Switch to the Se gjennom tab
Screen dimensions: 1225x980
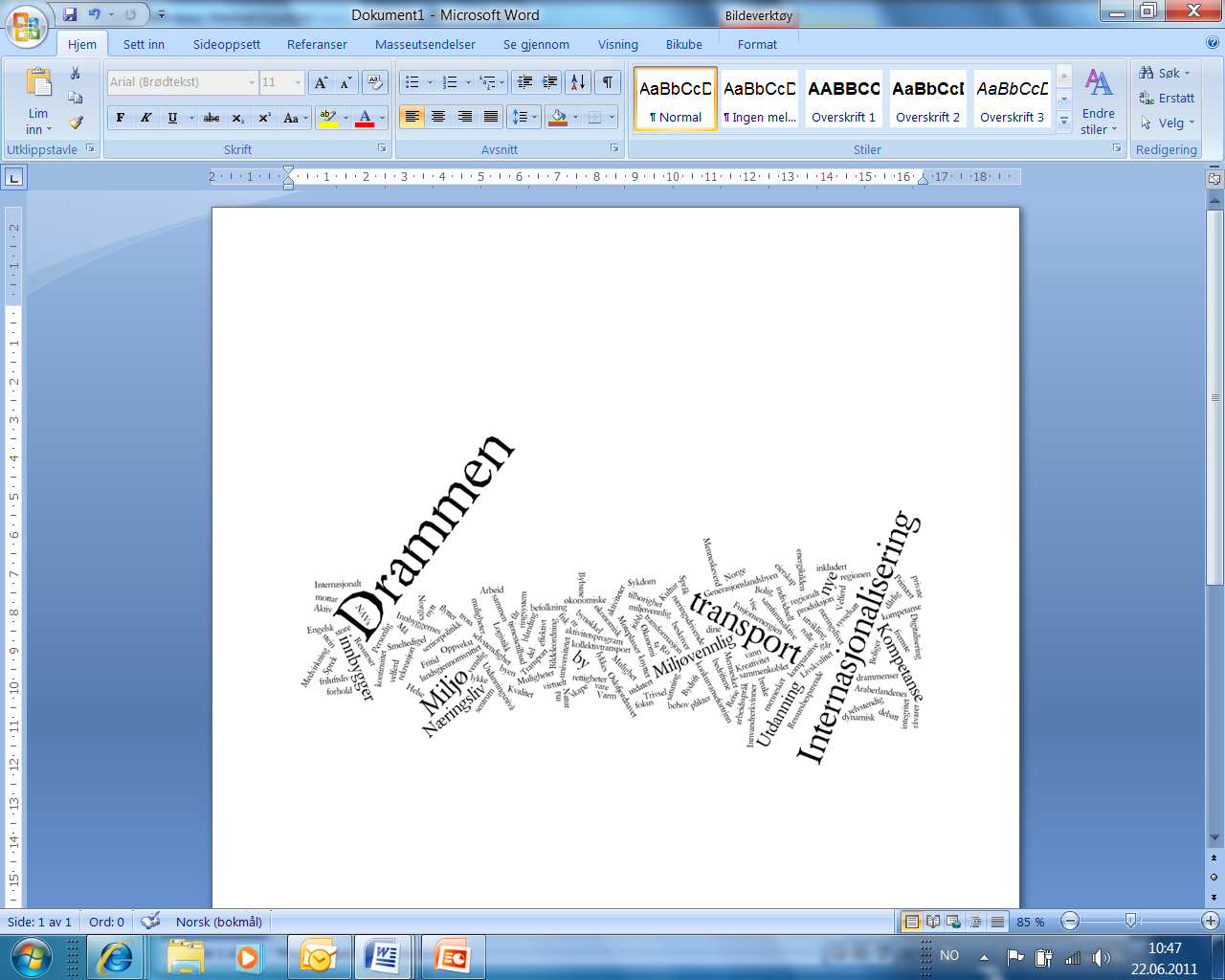click(536, 44)
